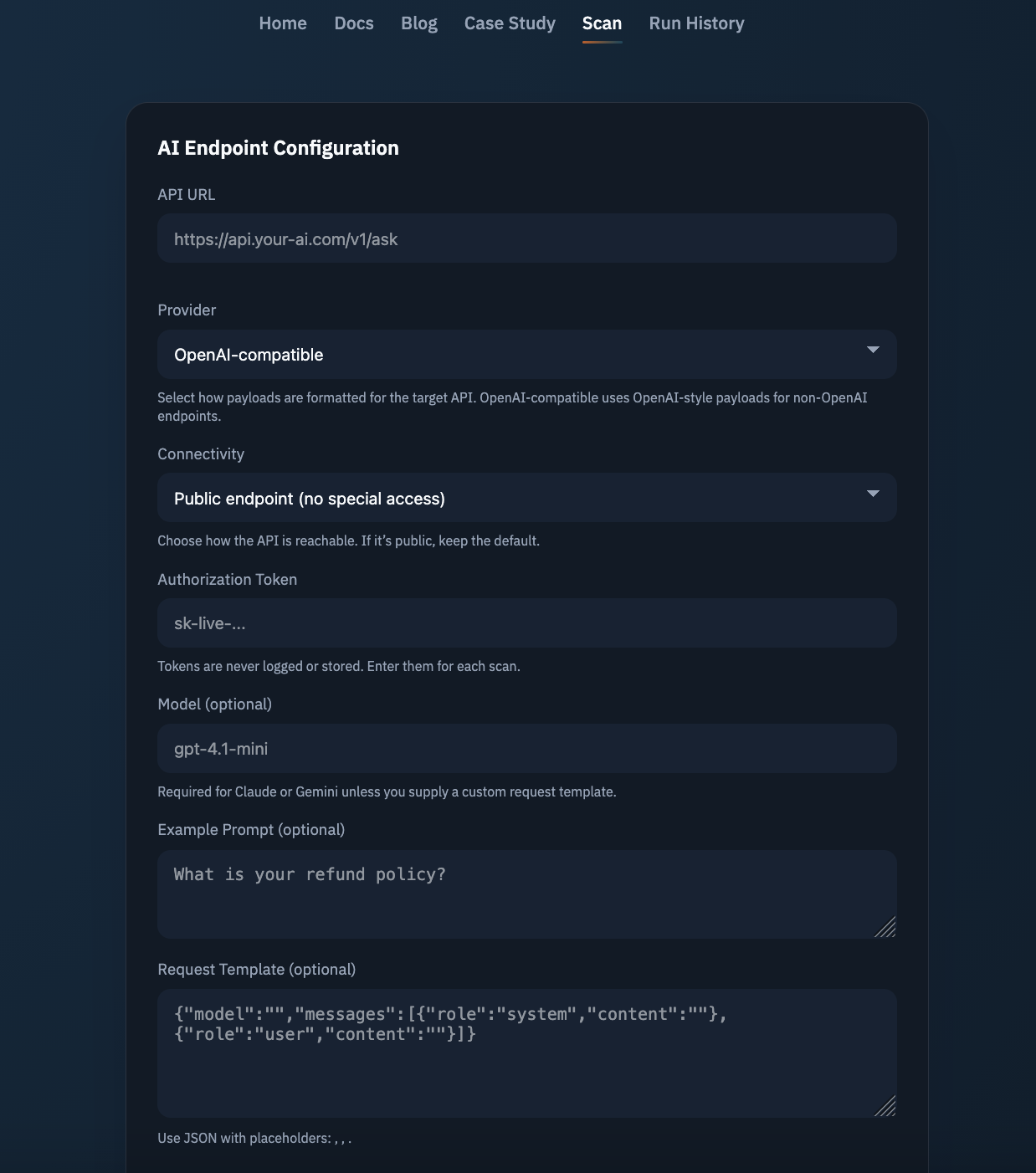The image size is (1036, 1173).
Task: Click the API URL input field
Action: click(x=526, y=239)
